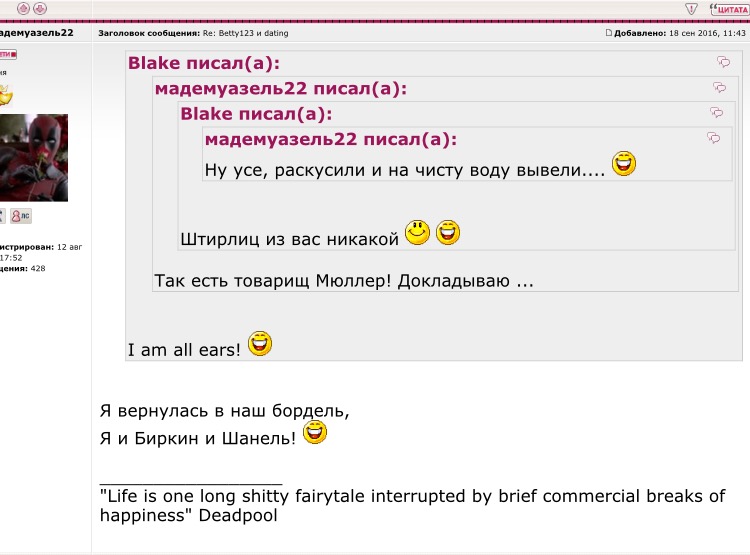Click the ЦИТАТА quote button
This screenshot has width=750, height=555.
coord(729,8)
